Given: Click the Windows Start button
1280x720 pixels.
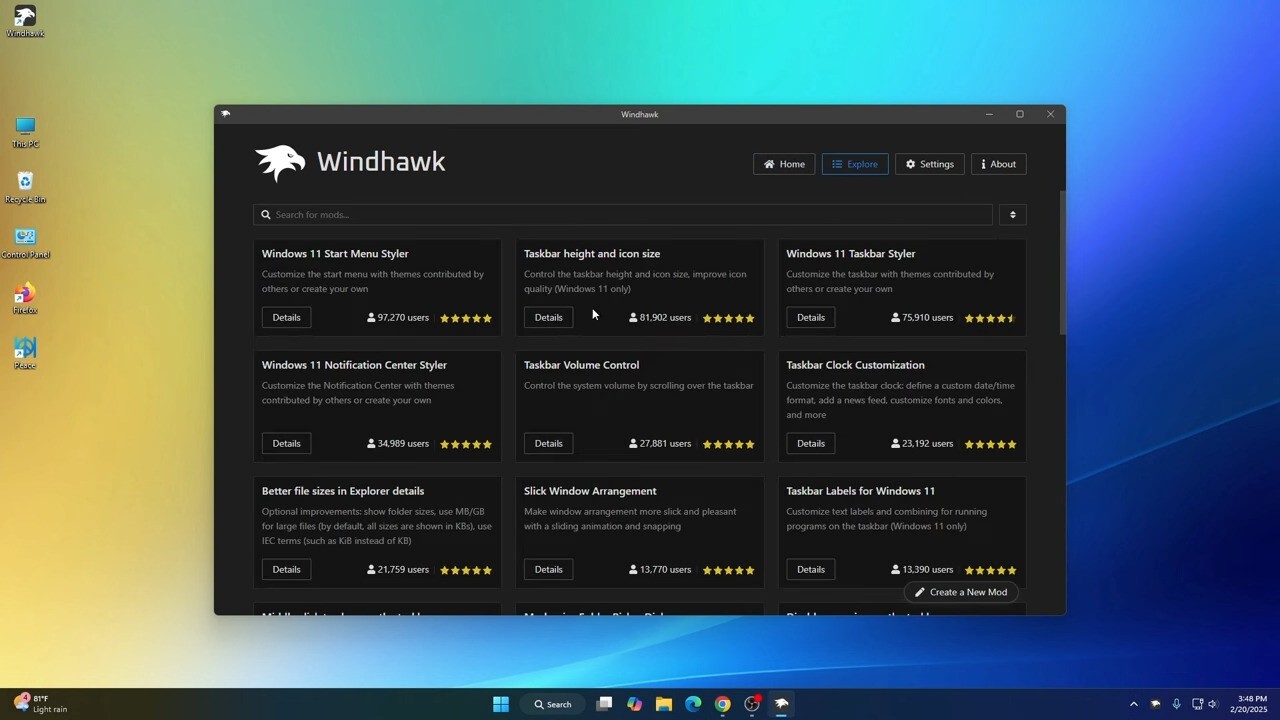Looking at the screenshot, I should [x=501, y=704].
